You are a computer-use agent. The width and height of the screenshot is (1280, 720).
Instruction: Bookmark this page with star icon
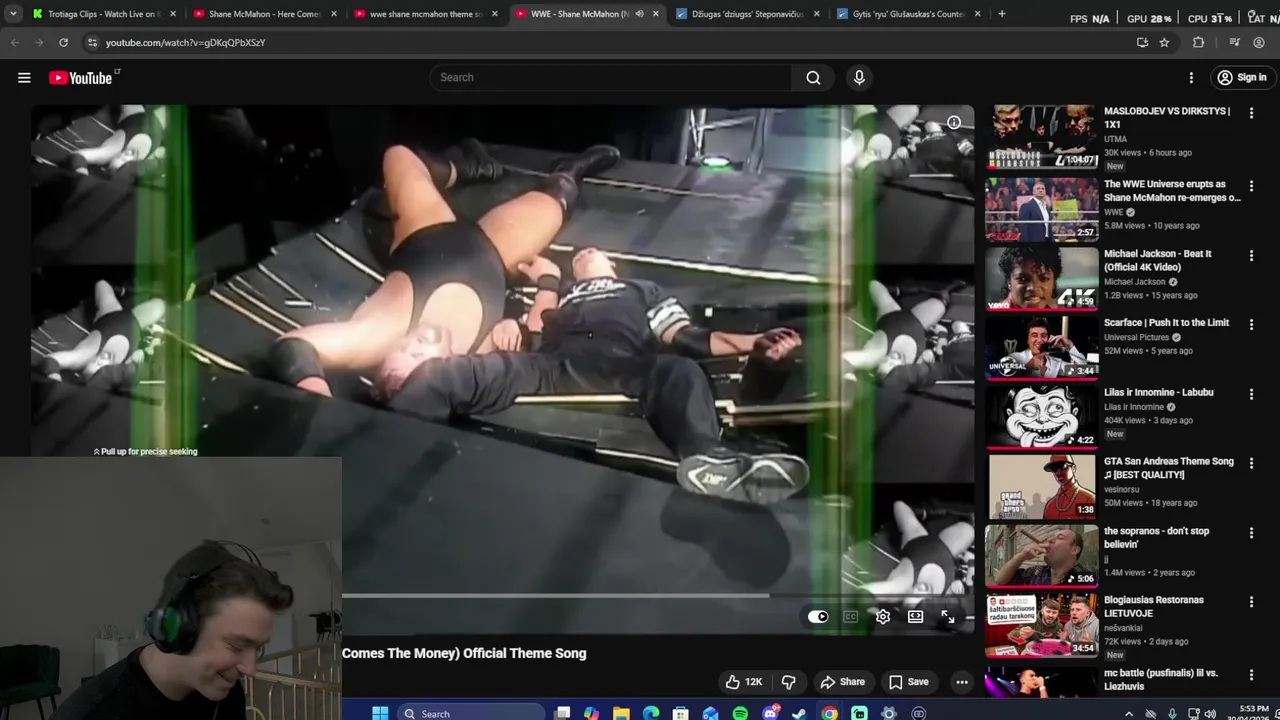click(x=1164, y=42)
